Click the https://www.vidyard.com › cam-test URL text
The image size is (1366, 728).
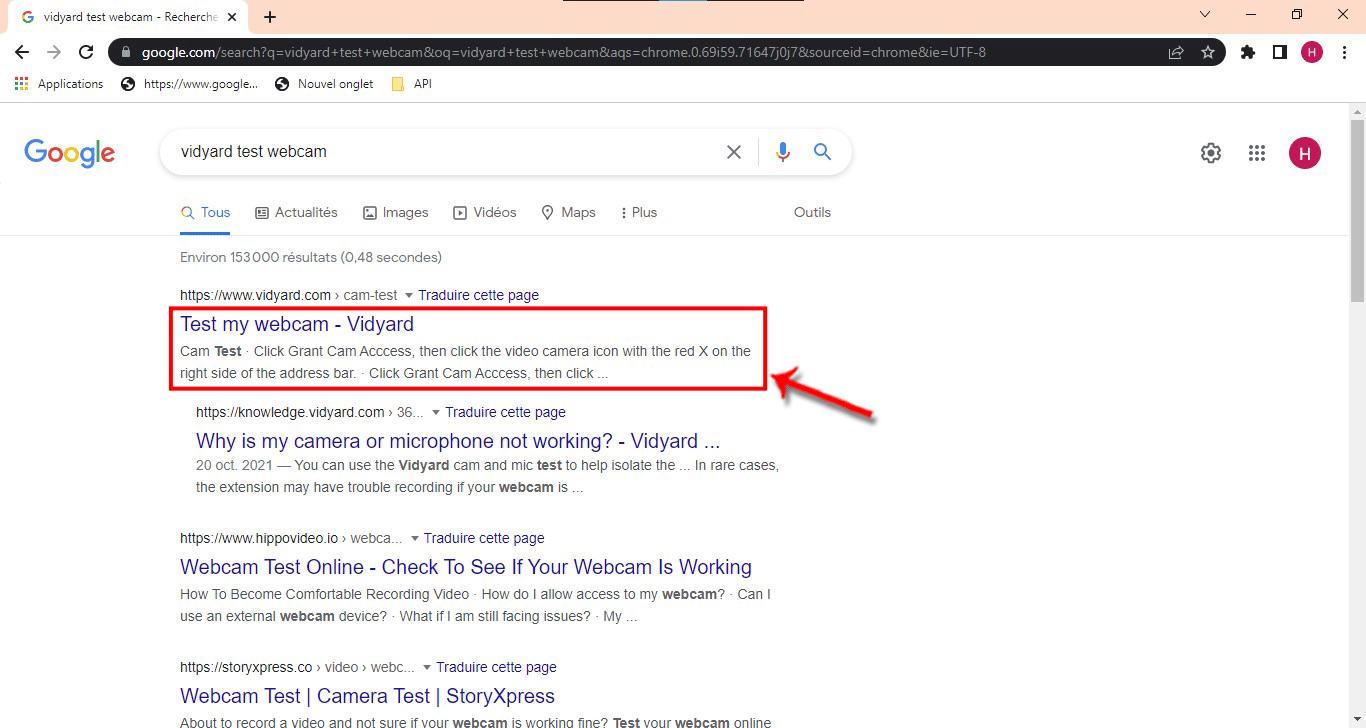[x=289, y=295]
